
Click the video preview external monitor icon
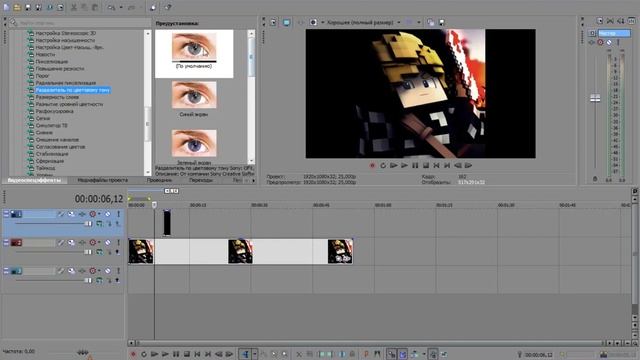287,22
